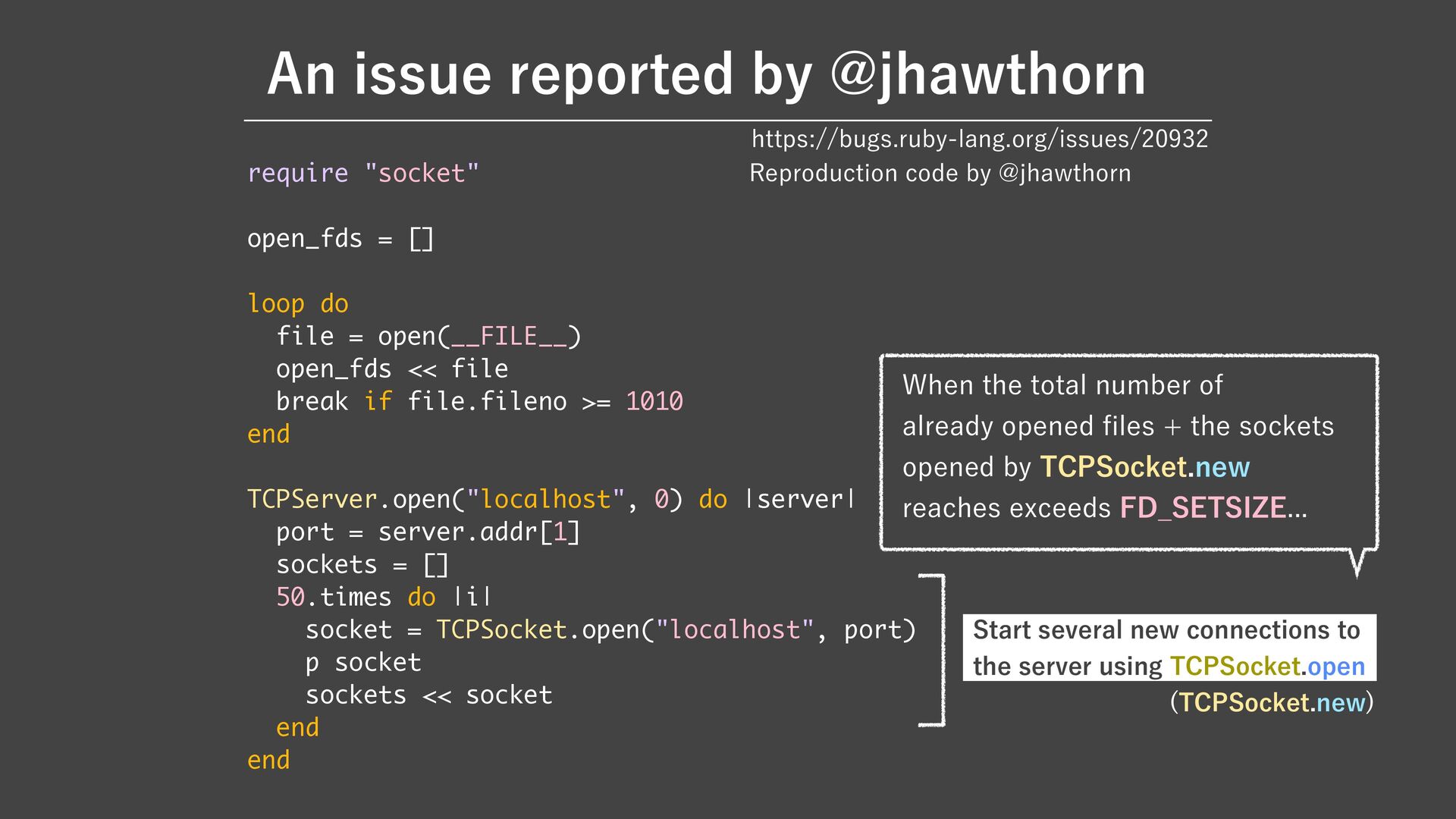Click the final "end" keyword
The image size is (1456, 819).
(x=268, y=760)
